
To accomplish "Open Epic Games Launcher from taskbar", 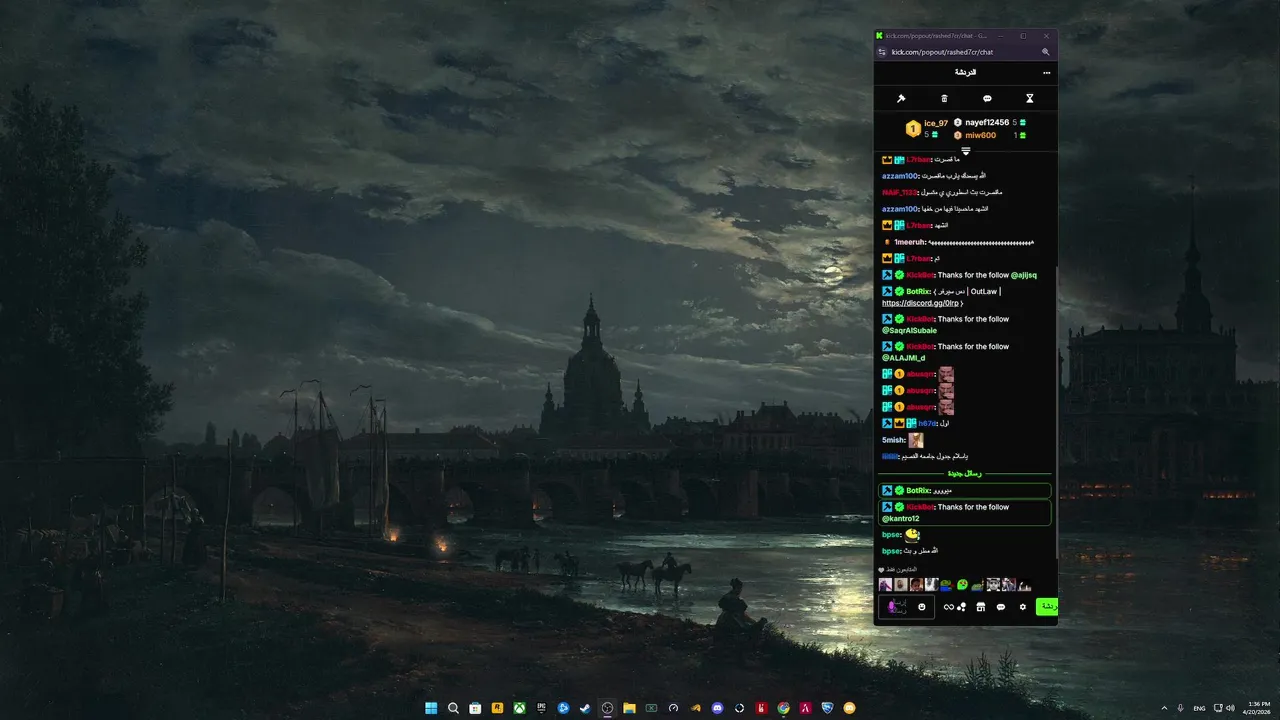I will pos(541,708).
